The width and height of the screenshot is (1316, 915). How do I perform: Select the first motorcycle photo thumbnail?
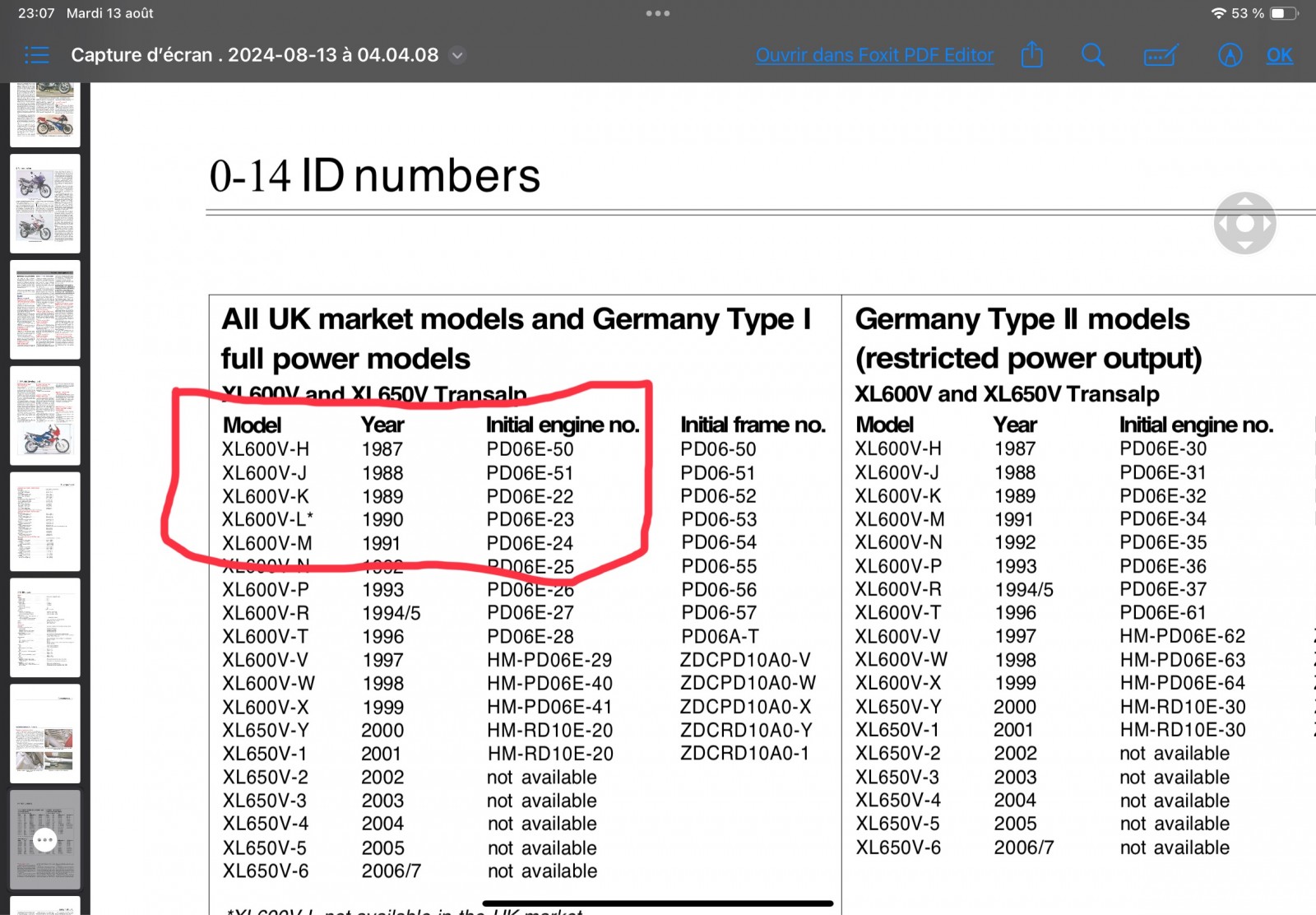45,114
